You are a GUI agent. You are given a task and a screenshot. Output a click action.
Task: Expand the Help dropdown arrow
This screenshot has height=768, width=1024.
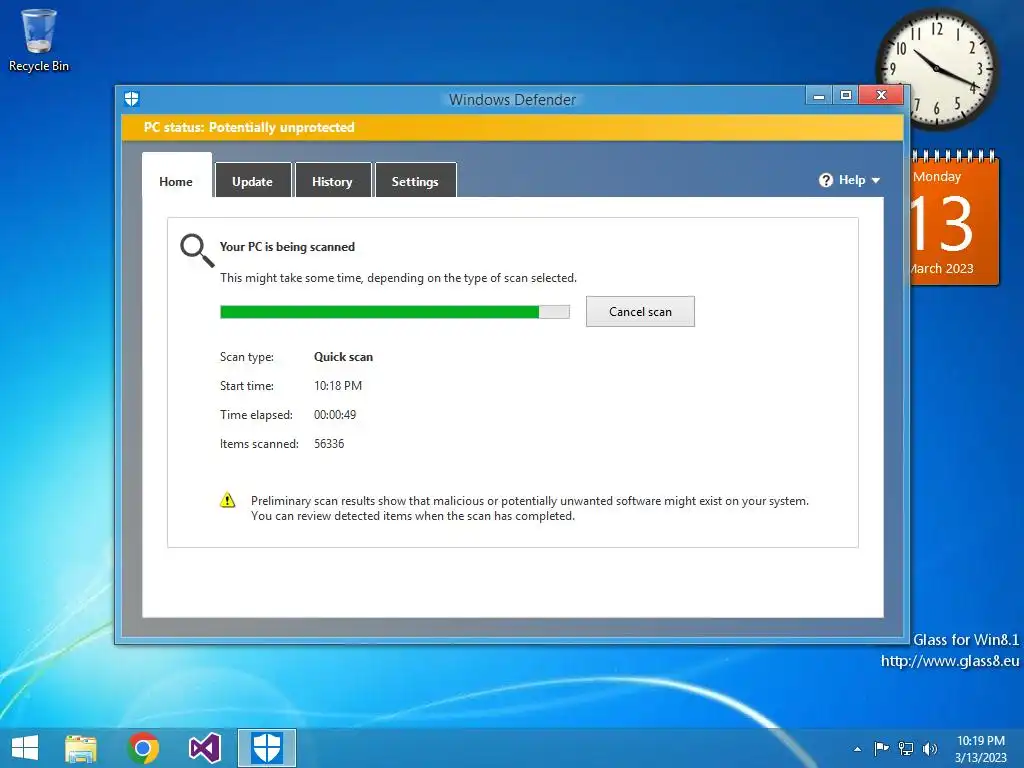pos(876,180)
